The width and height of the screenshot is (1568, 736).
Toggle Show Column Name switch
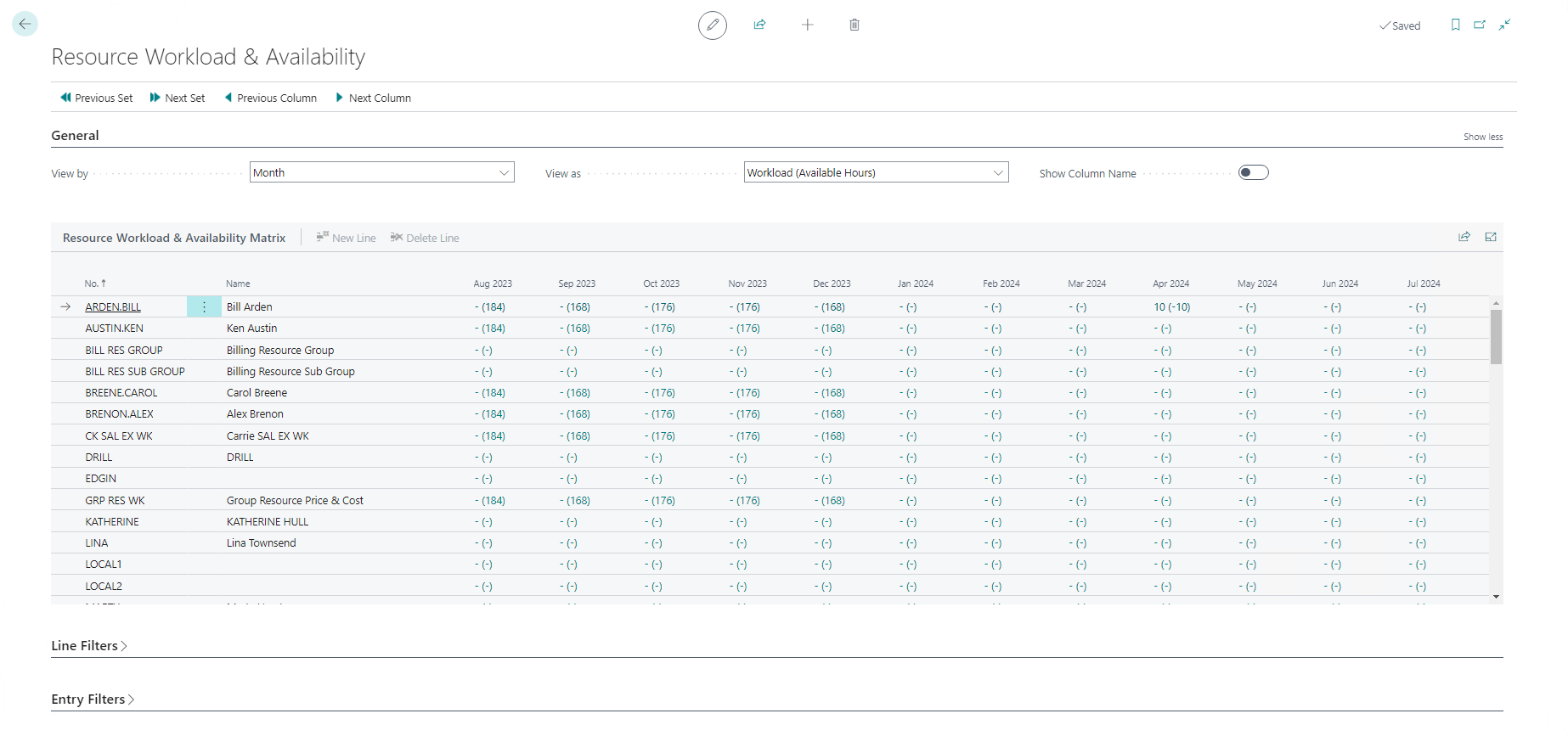click(1253, 172)
